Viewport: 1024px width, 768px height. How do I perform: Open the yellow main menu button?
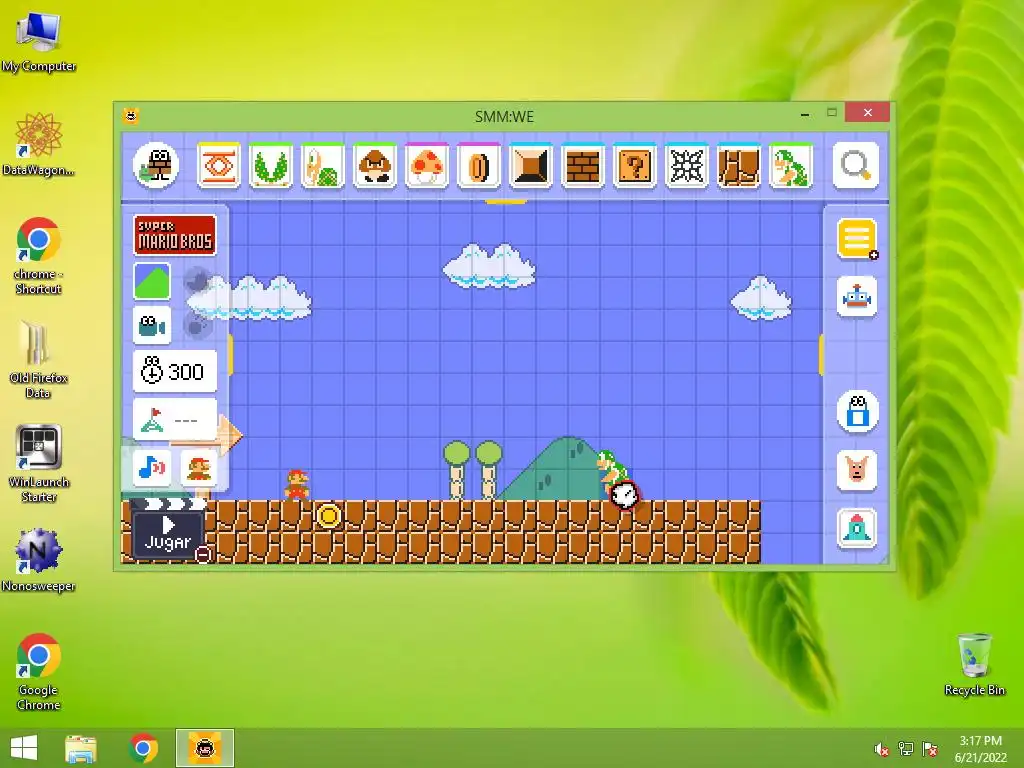pyautogui.click(x=856, y=238)
